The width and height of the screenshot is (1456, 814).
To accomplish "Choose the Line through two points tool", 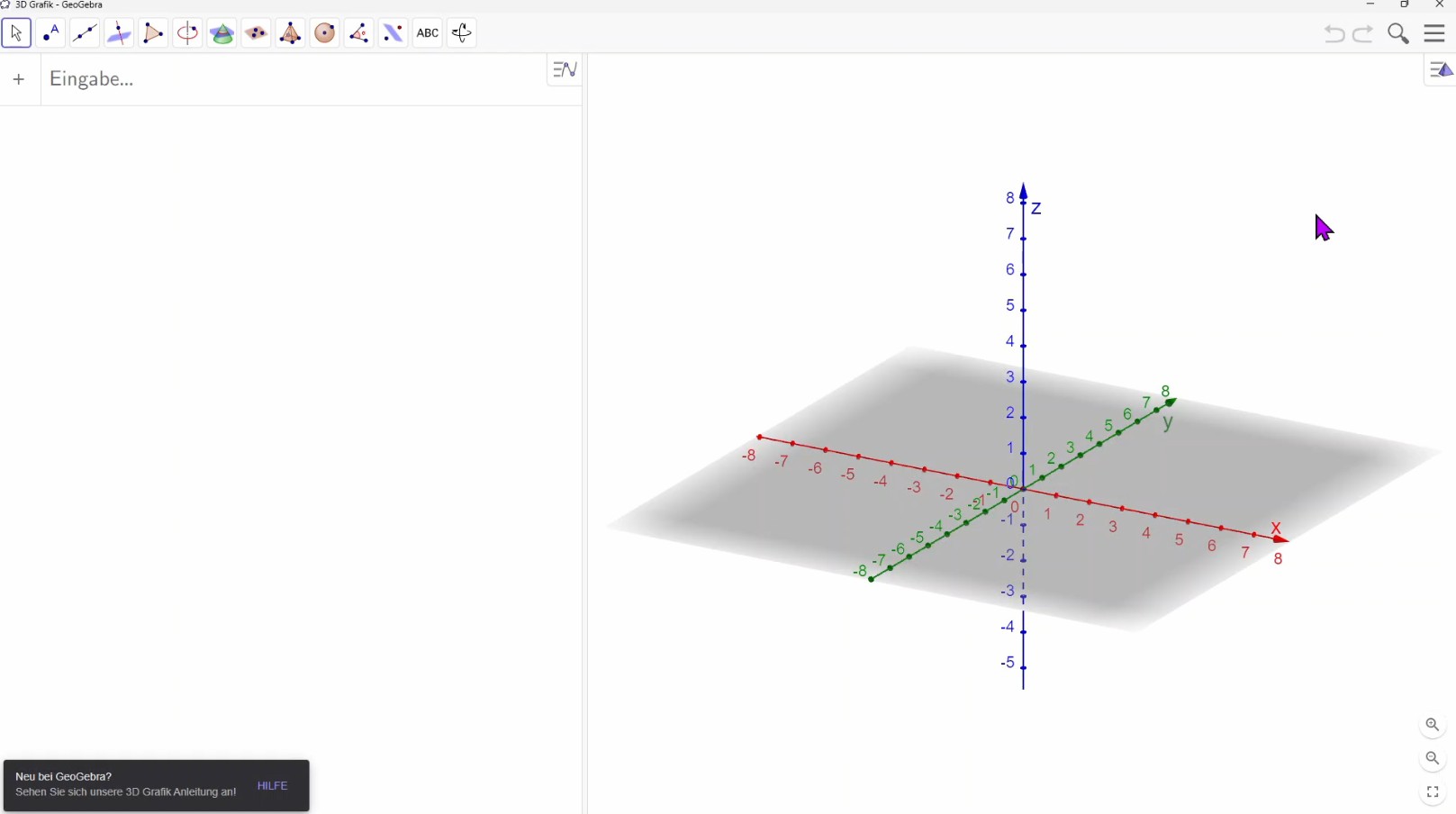I will click(85, 33).
